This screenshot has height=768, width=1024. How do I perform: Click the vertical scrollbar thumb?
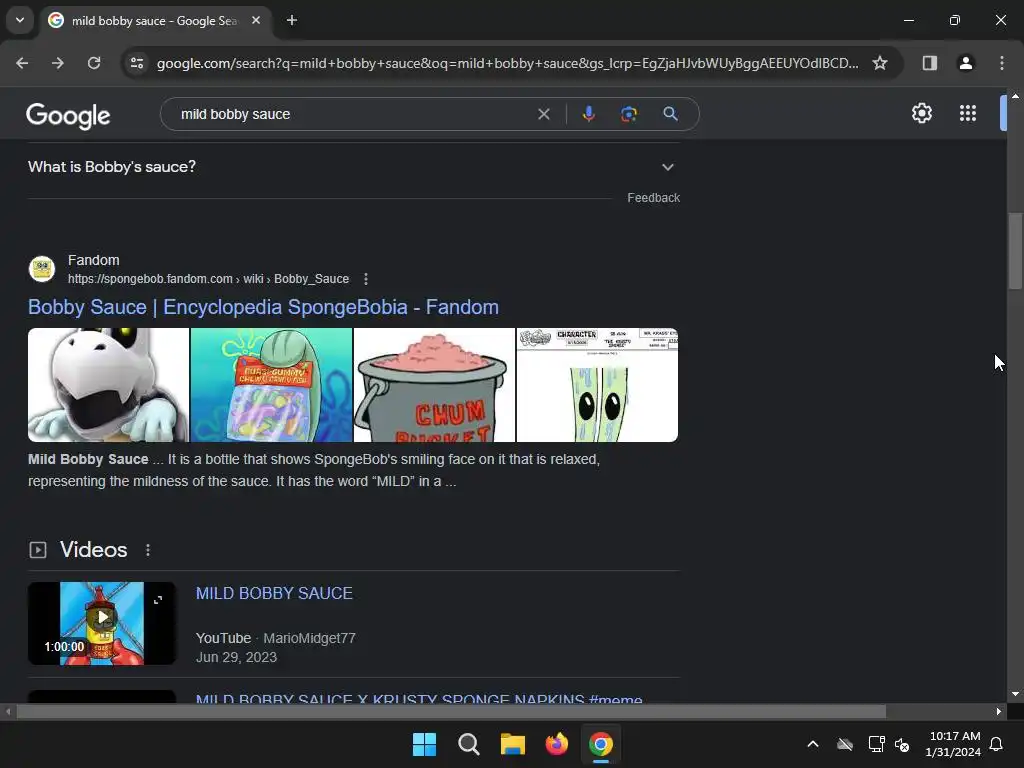(1015, 250)
